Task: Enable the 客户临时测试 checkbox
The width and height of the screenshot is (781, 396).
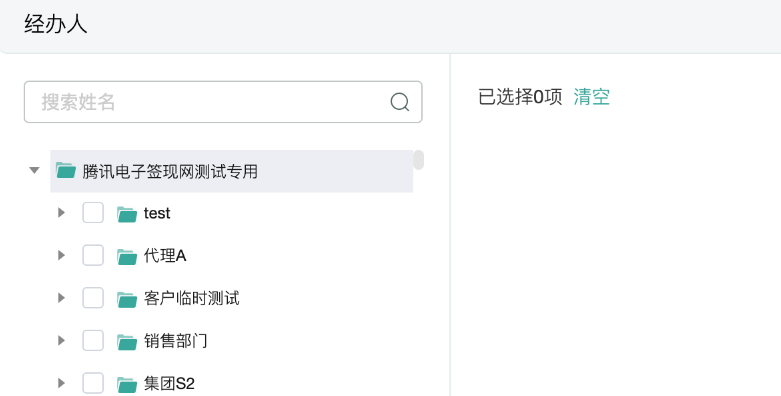Action: pos(93,298)
